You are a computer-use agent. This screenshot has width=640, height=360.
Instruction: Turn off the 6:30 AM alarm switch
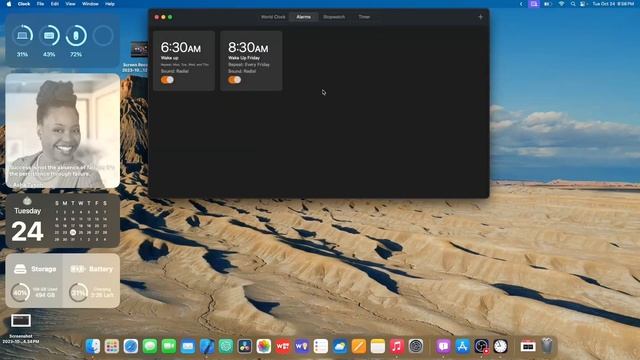[167, 80]
